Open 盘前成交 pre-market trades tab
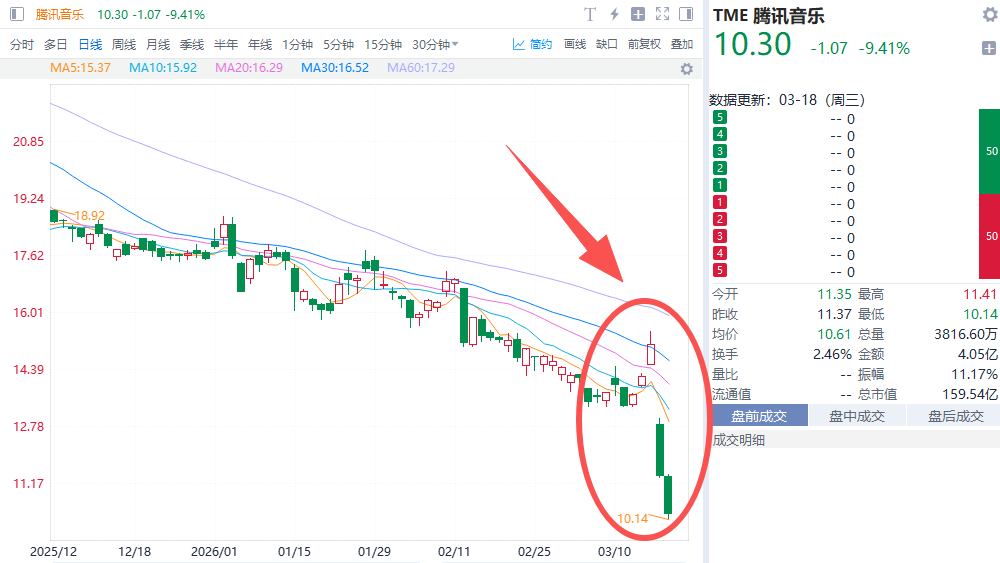The image size is (1000, 563). coord(759,416)
